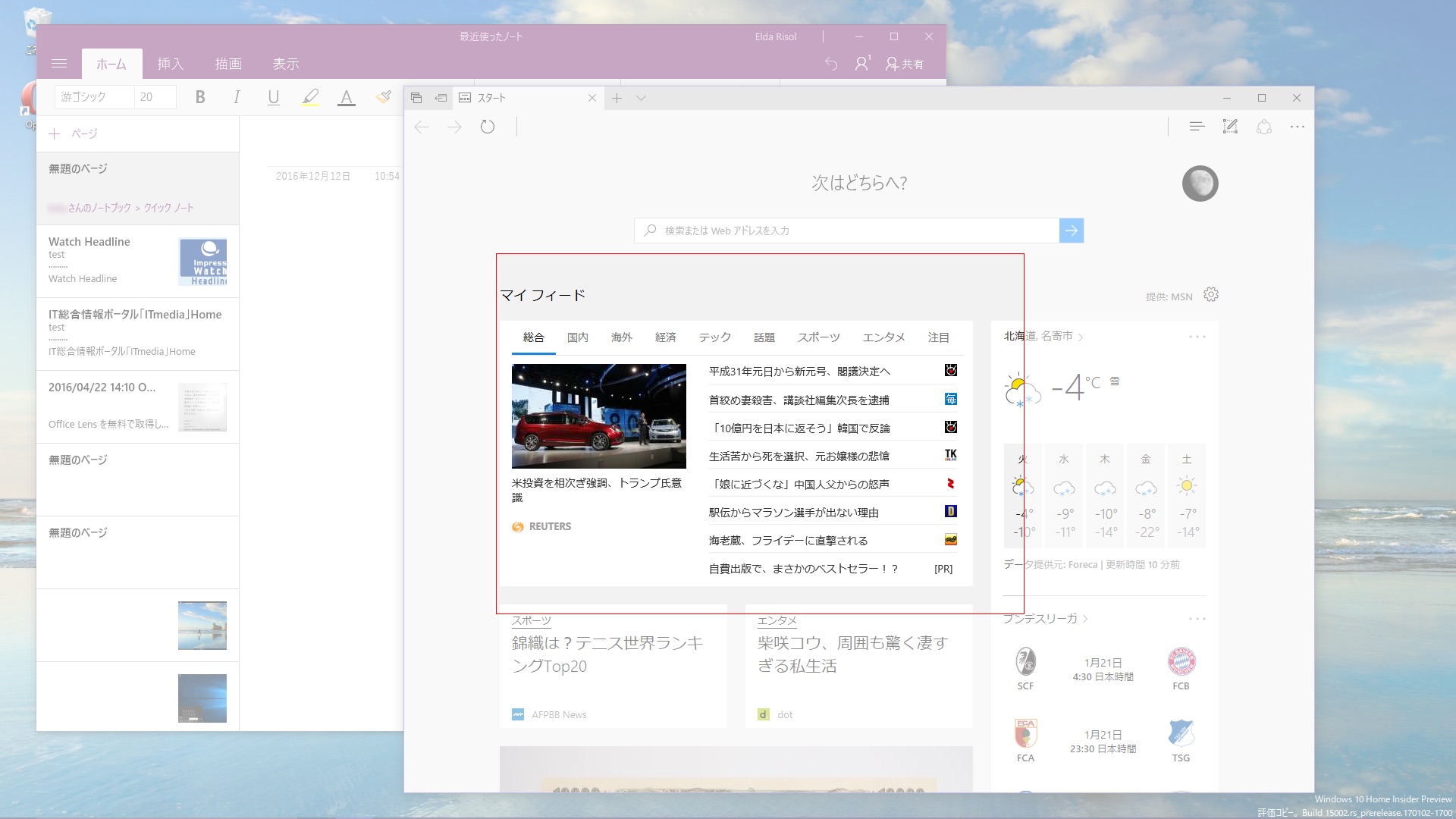The height and width of the screenshot is (819, 1456).
Task: Open the beach photo note thumbnail in OneNote
Action: [202, 626]
